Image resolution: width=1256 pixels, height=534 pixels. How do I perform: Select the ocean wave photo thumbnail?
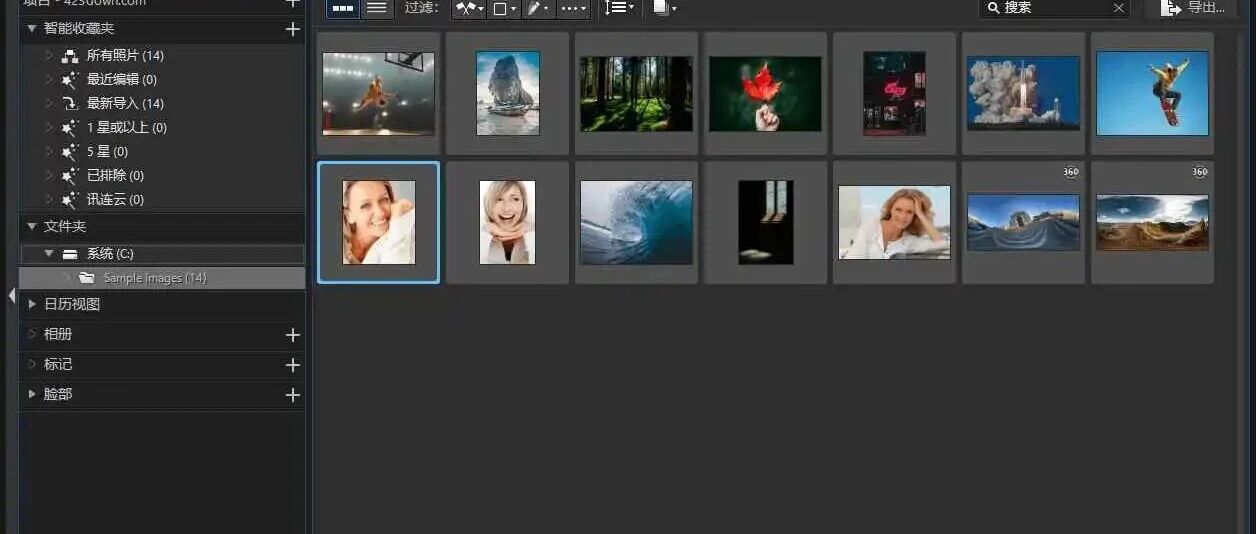pyautogui.click(x=636, y=222)
